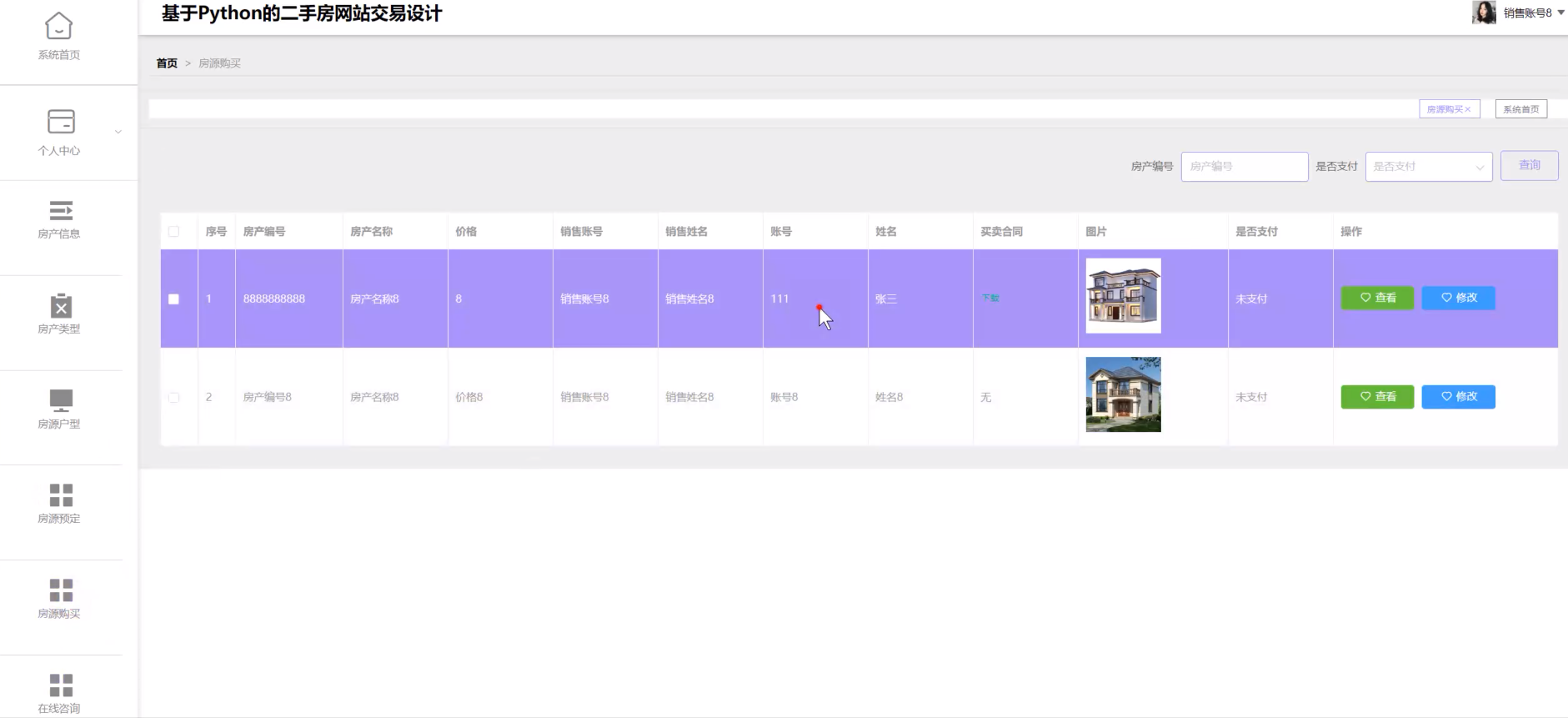This screenshot has width=1568, height=718.
Task: Click the 个人中心 card icon
Action: [x=61, y=122]
